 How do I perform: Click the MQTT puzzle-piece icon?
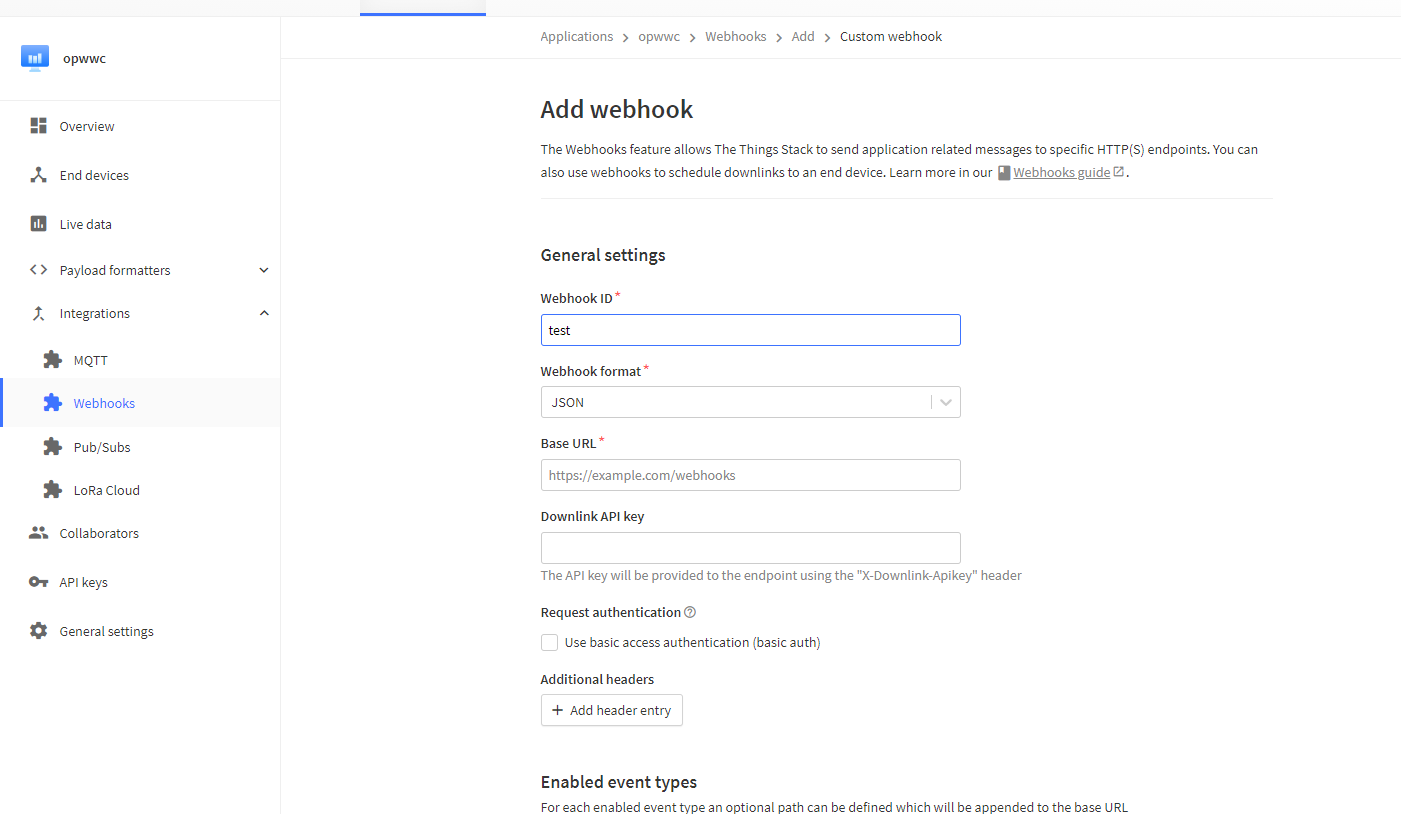click(53, 360)
